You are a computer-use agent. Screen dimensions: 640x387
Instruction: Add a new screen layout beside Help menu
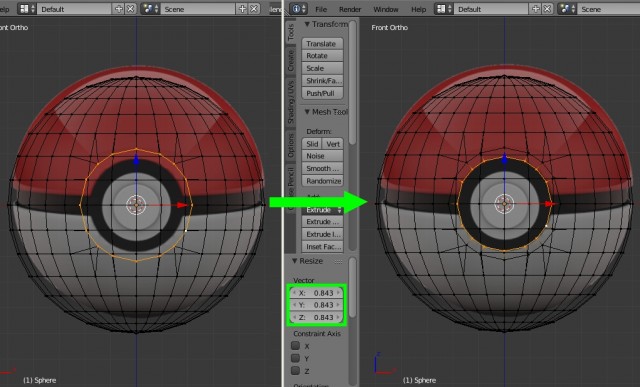536,9
